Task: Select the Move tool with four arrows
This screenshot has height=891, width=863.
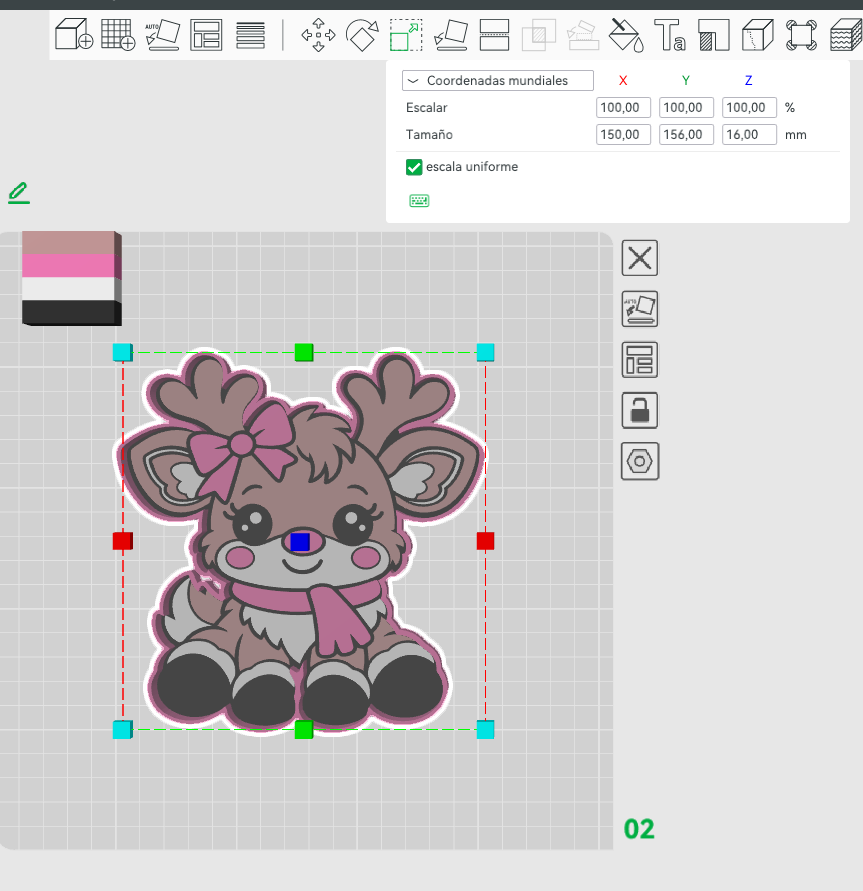Action: pos(318,35)
